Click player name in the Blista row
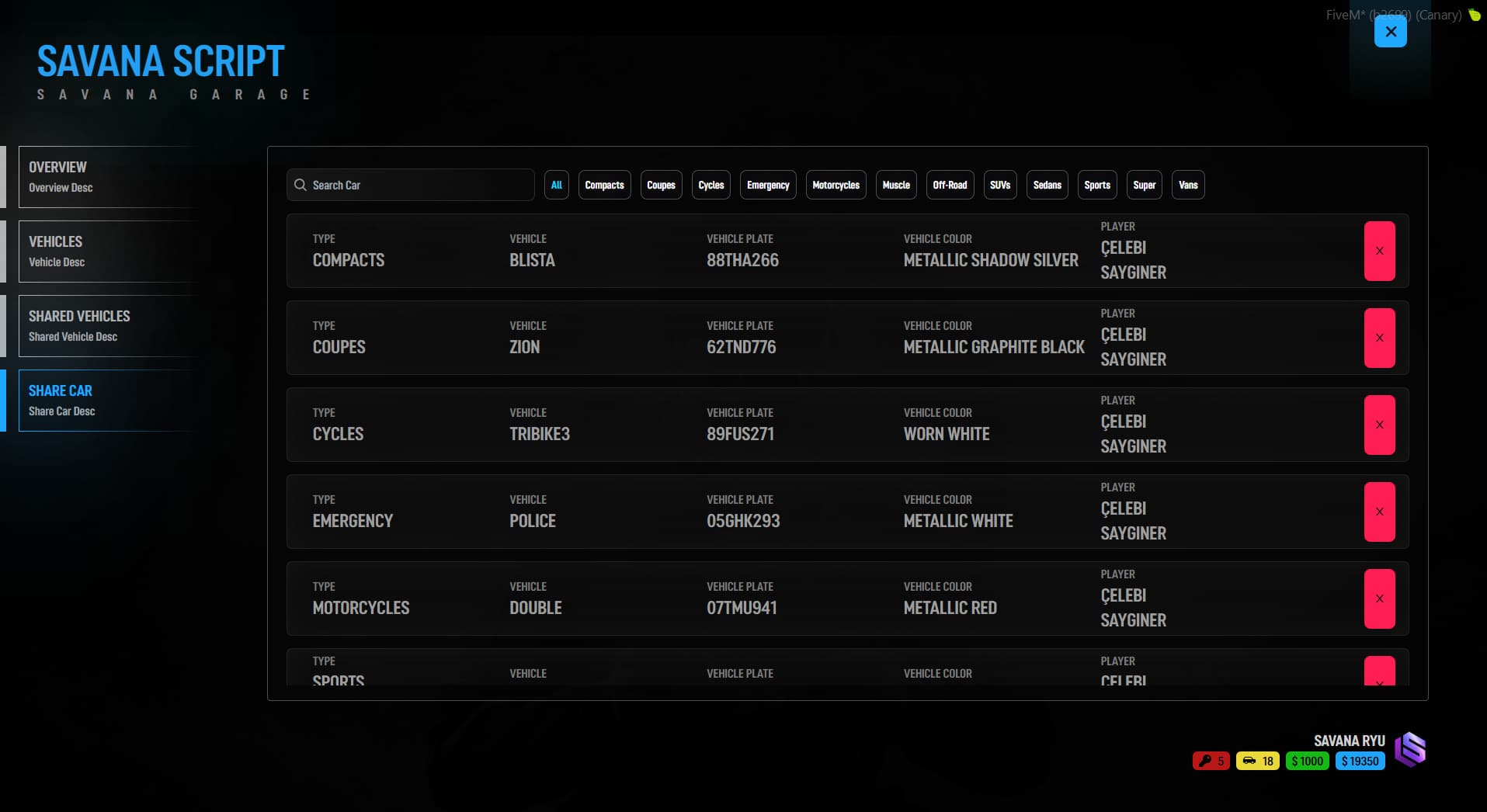The height and width of the screenshot is (812, 1487). [1133, 260]
